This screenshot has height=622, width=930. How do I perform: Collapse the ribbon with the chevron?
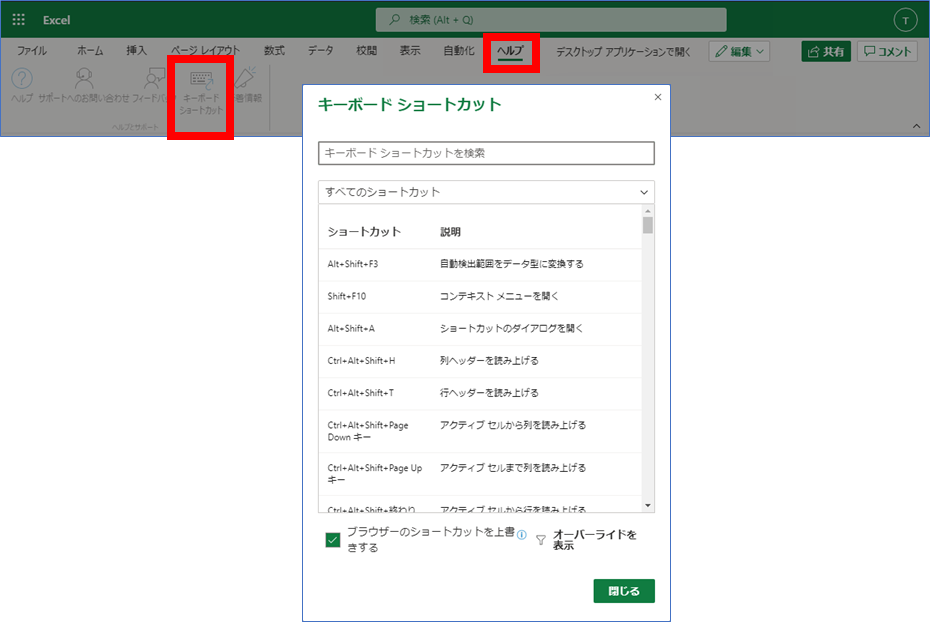point(916,126)
